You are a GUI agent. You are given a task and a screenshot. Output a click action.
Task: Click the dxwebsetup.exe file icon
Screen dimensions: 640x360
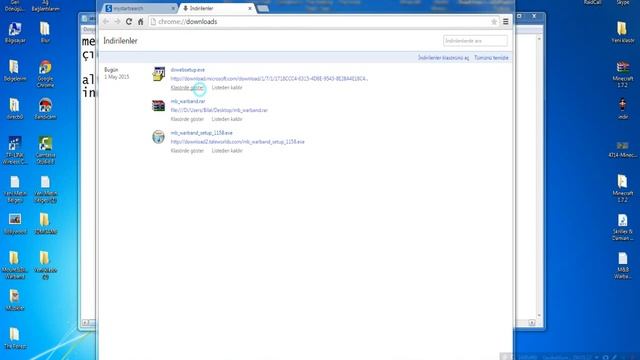[x=158, y=74]
